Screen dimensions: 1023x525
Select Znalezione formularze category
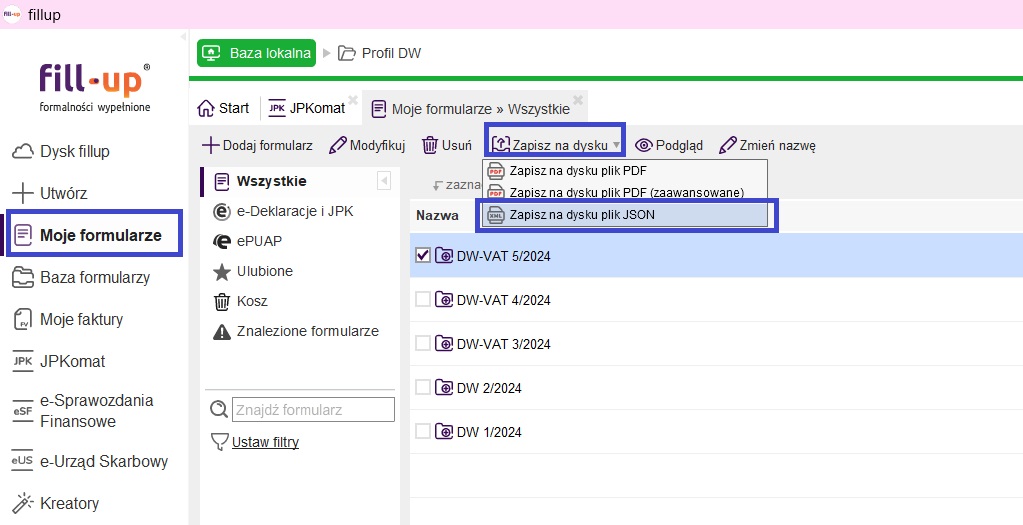(x=296, y=331)
